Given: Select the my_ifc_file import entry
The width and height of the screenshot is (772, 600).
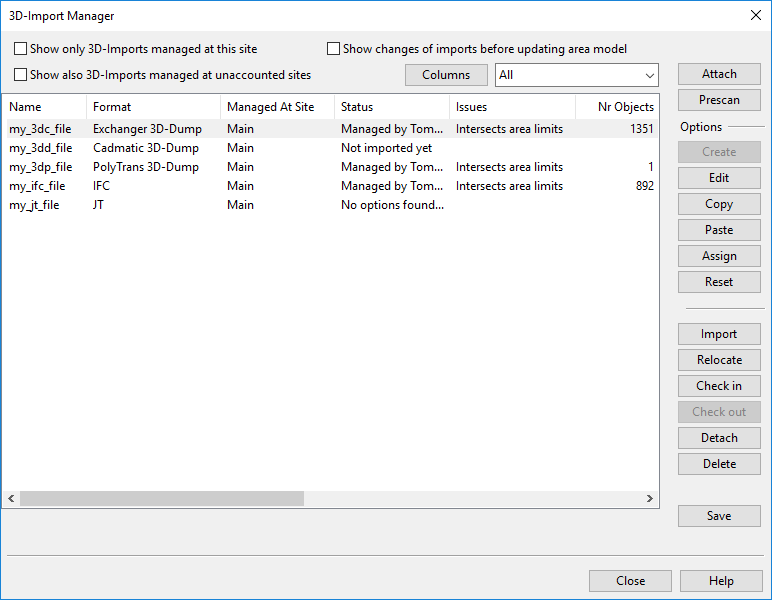Looking at the screenshot, I should point(37,186).
